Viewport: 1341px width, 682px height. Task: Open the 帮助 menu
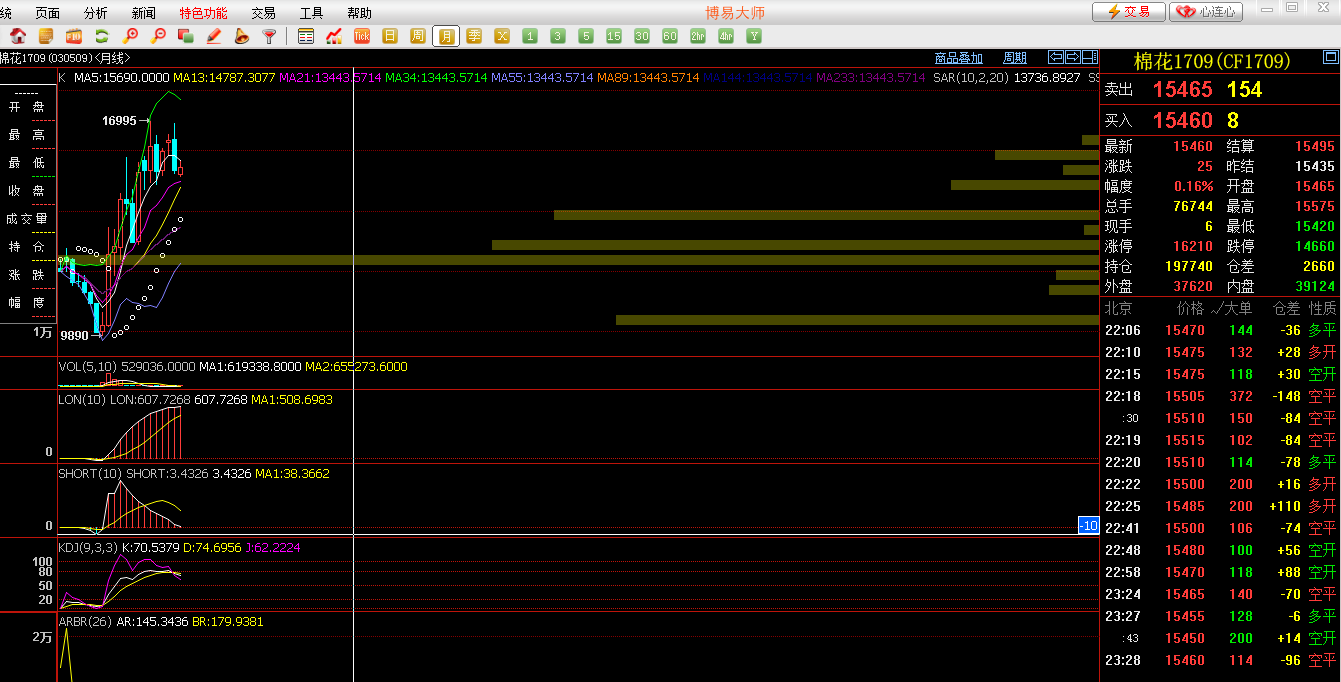360,13
